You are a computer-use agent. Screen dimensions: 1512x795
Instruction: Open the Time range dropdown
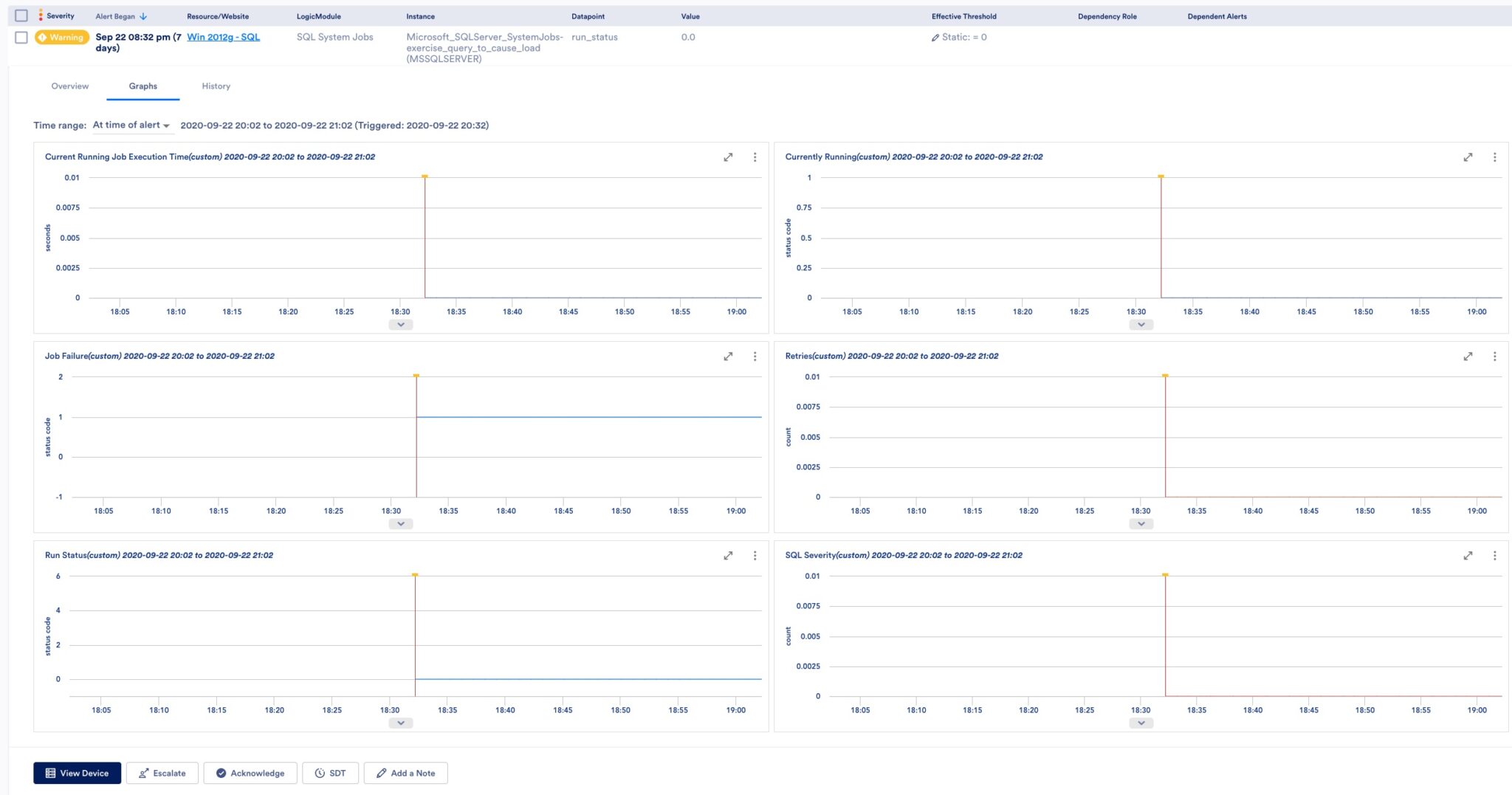point(131,125)
